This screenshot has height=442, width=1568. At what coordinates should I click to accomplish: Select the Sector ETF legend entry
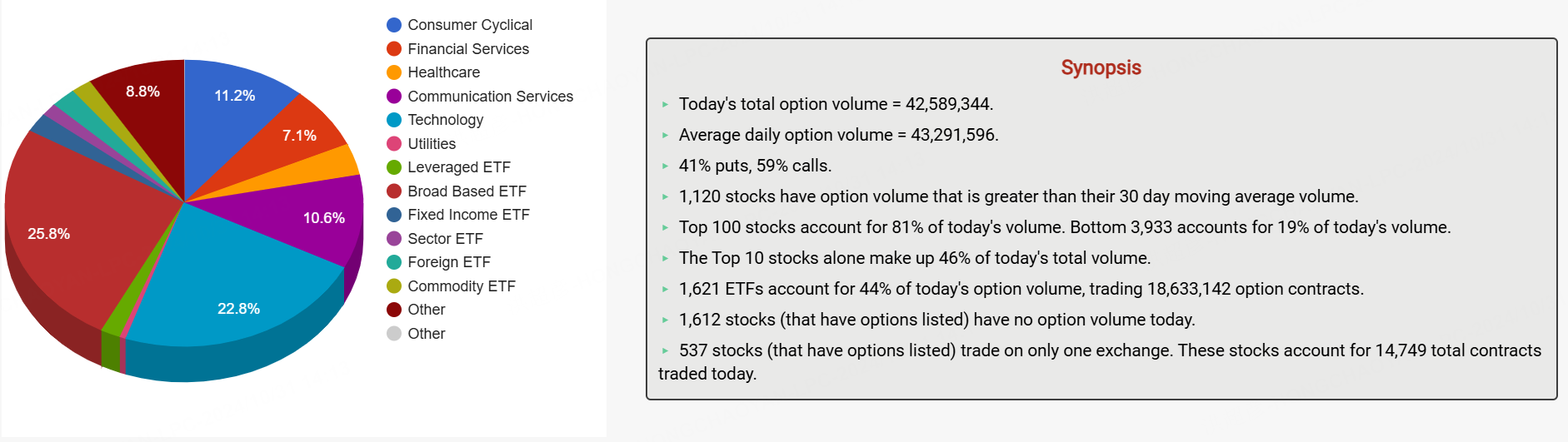pyautogui.click(x=445, y=239)
